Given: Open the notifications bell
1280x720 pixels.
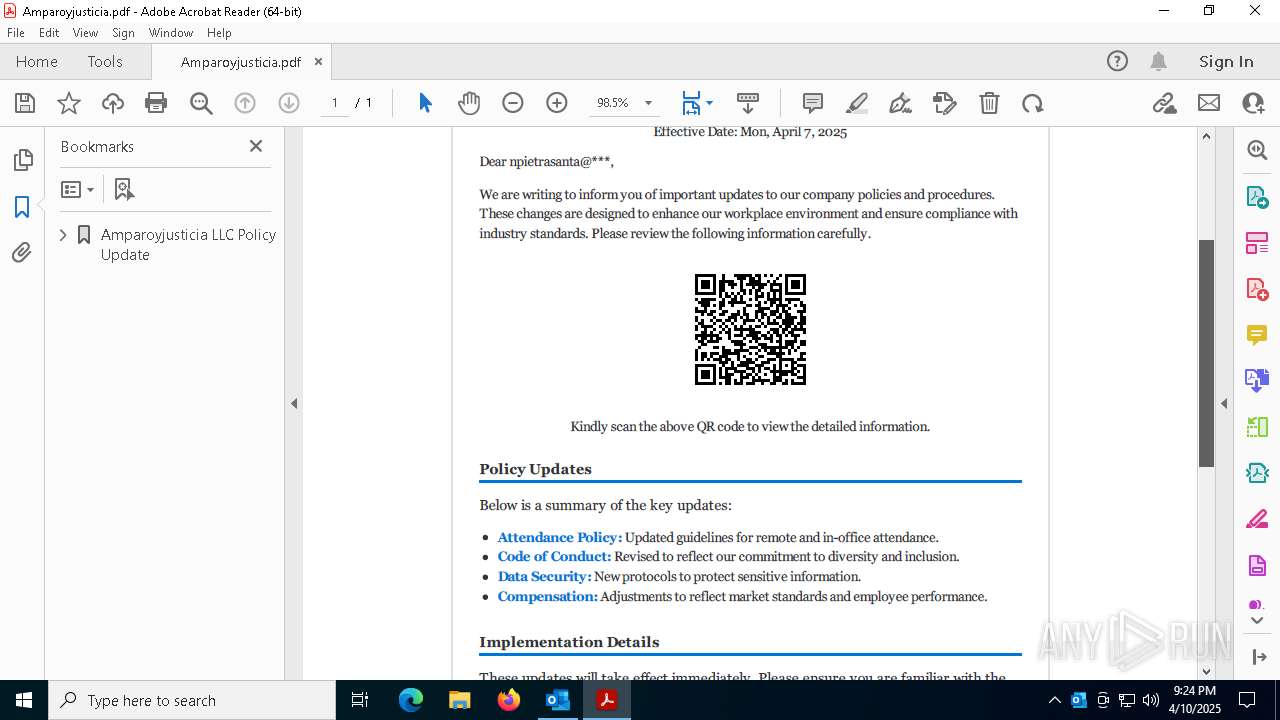Looking at the screenshot, I should pos(1159,62).
